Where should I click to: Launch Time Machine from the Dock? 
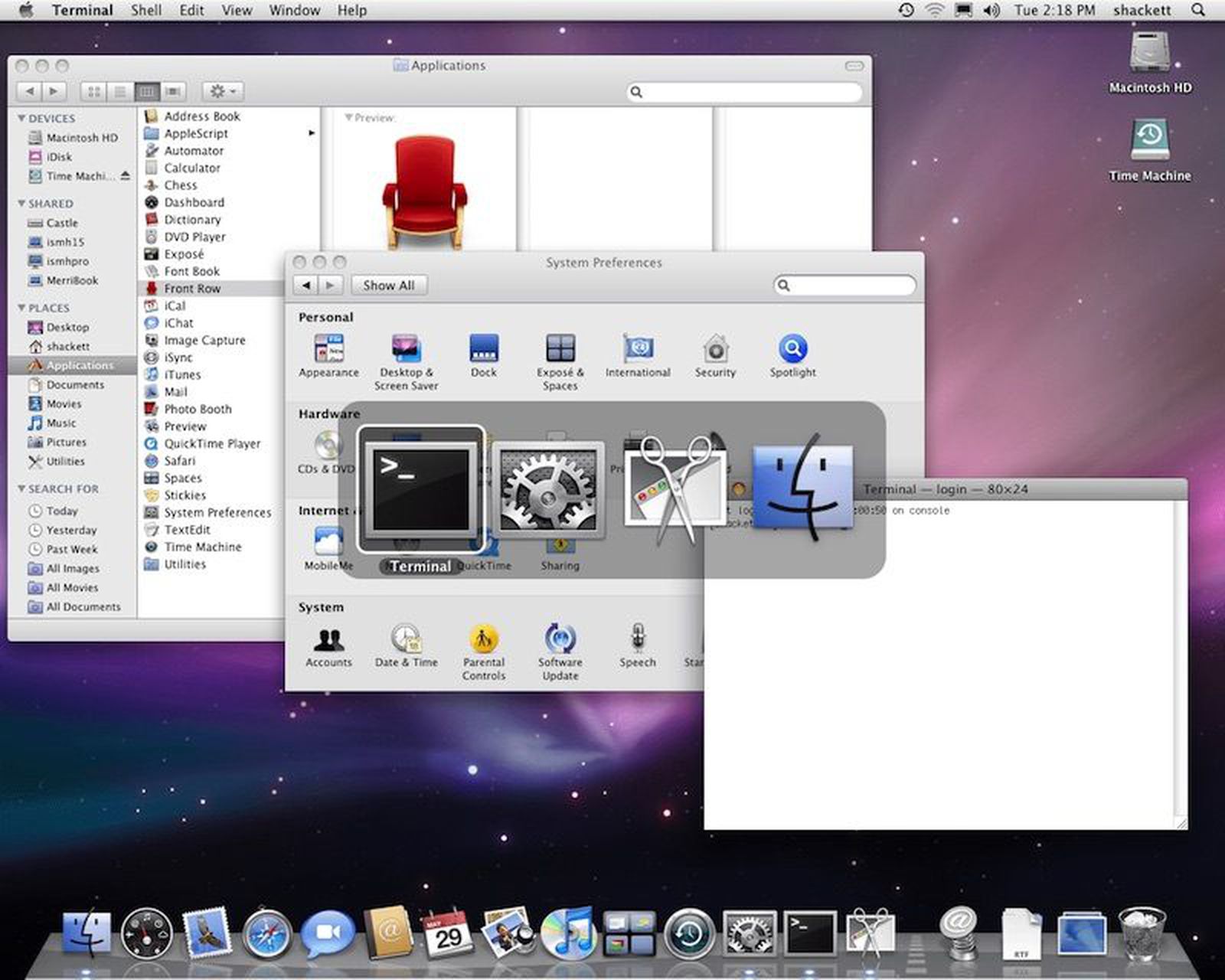(x=687, y=936)
